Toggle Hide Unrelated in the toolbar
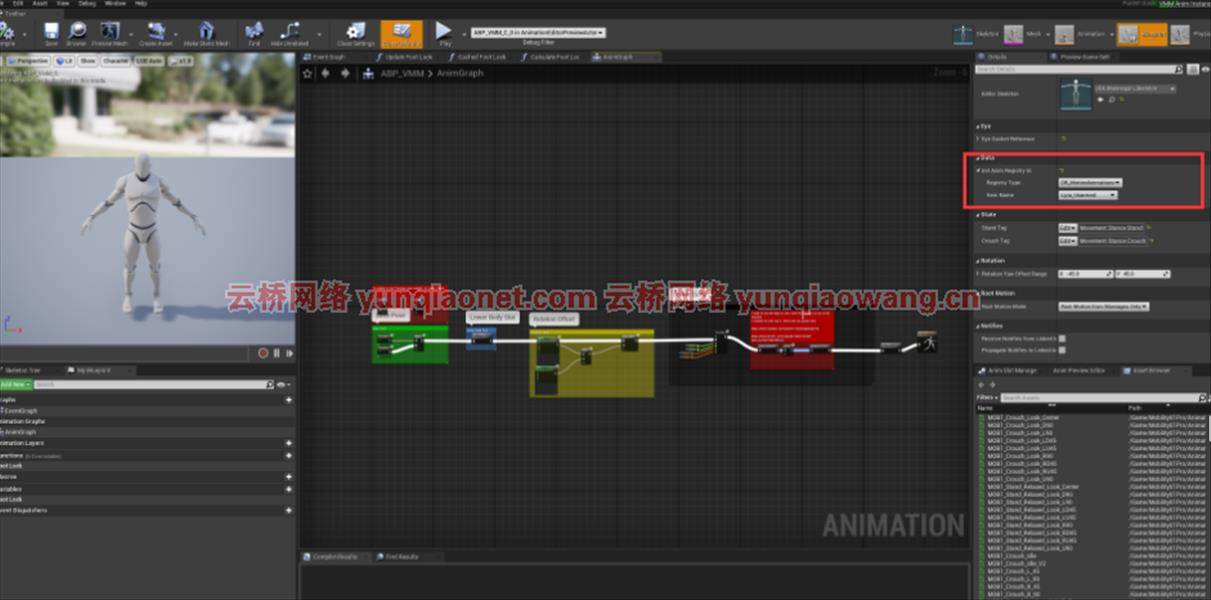Viewport: 1211px width, 600px height. [x=289, y=33]
